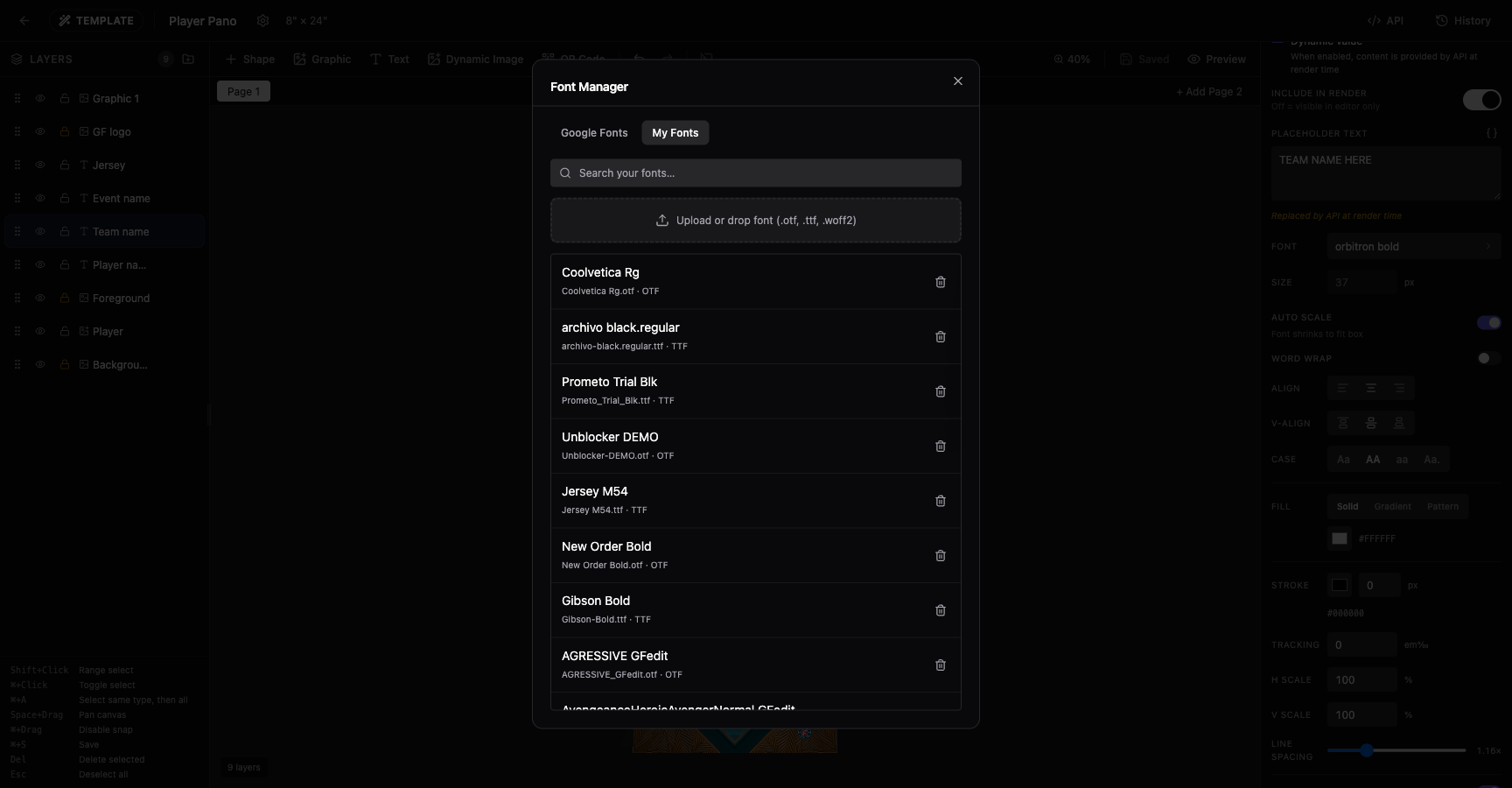Select the Player na... layer

pos(105,265)
